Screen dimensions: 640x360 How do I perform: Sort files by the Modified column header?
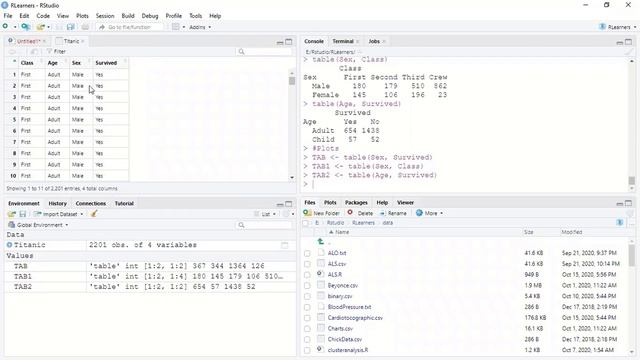571,232
